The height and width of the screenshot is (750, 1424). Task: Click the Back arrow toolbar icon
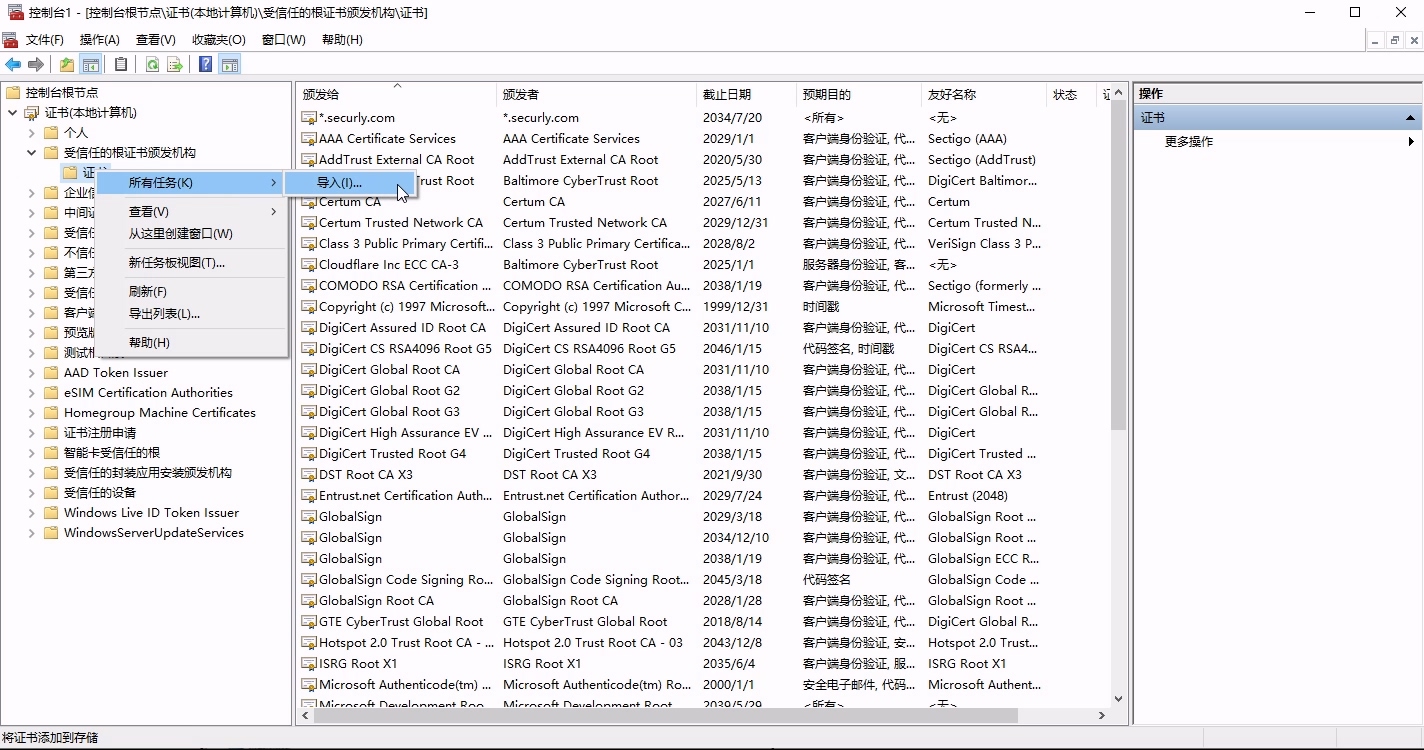(13, 65)
